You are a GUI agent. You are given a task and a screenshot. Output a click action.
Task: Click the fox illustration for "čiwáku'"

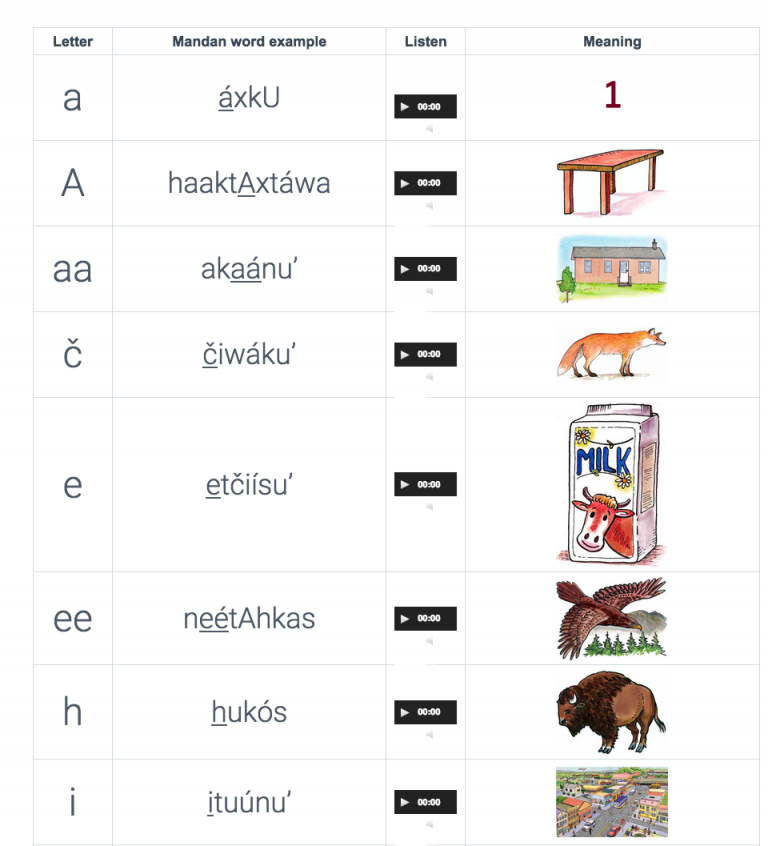(x=612, y=354)
